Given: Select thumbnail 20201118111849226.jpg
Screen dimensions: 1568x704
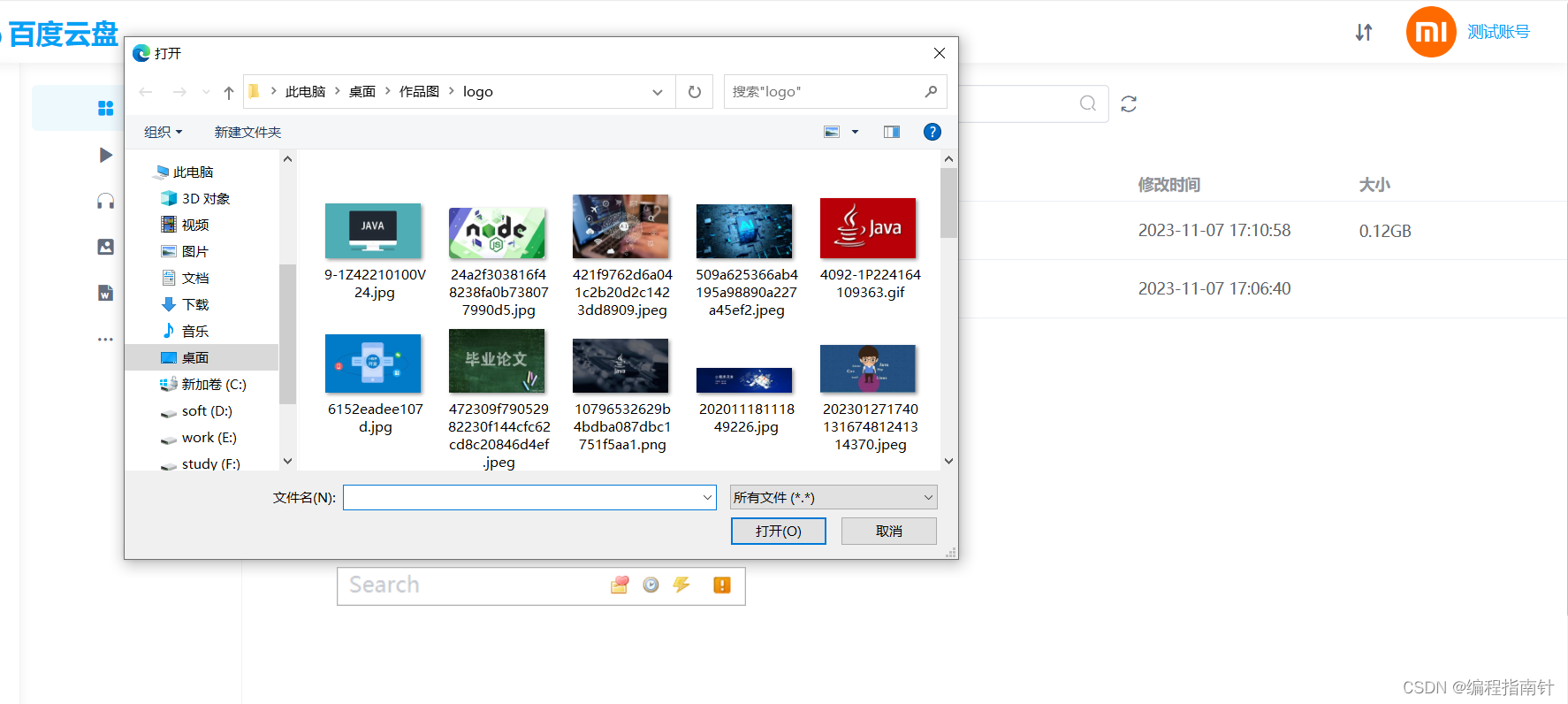Looking at the screenshot, I should tap(744, 380).
